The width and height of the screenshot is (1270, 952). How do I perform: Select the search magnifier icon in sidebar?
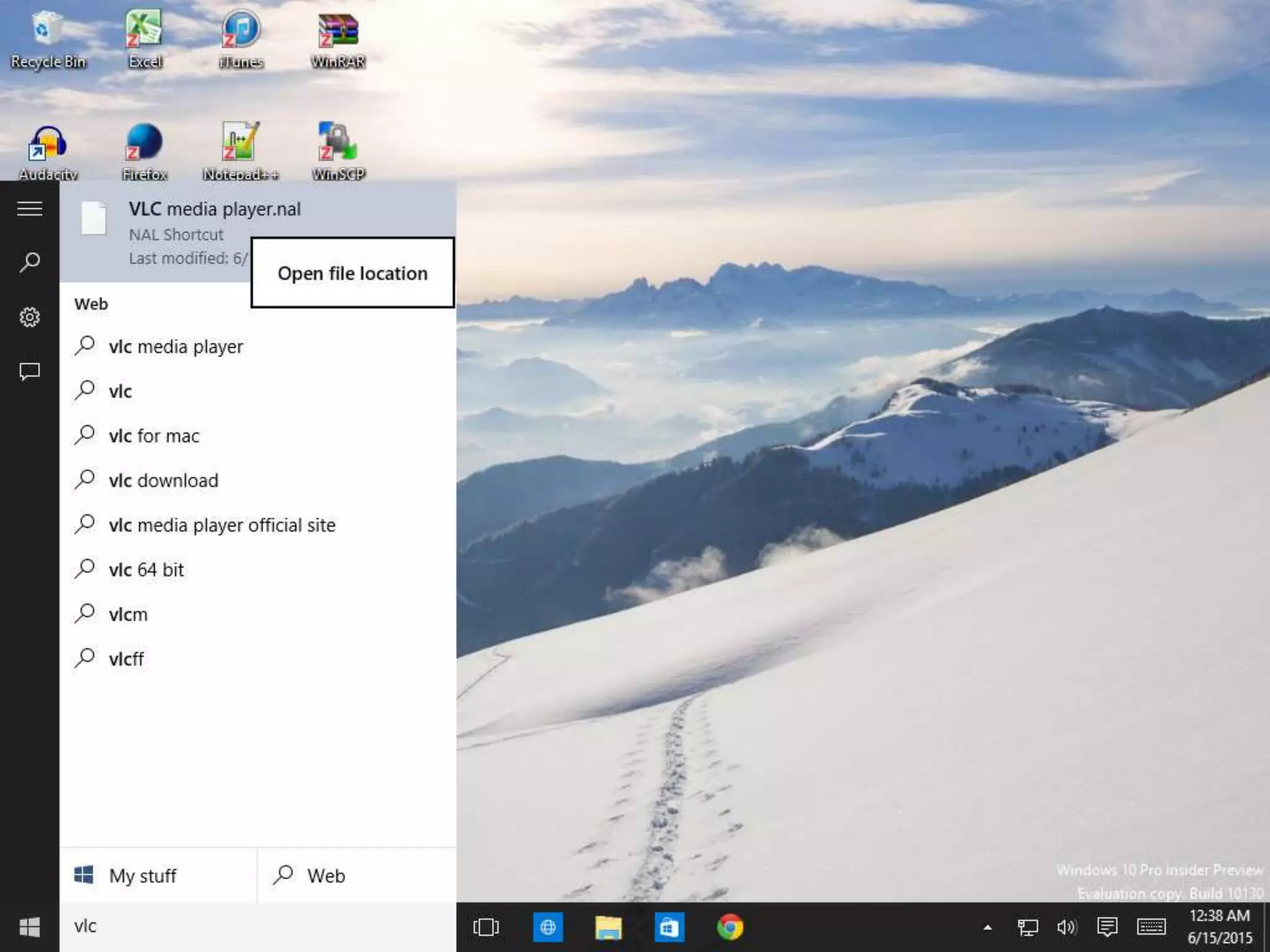click(x=30, y=262)
